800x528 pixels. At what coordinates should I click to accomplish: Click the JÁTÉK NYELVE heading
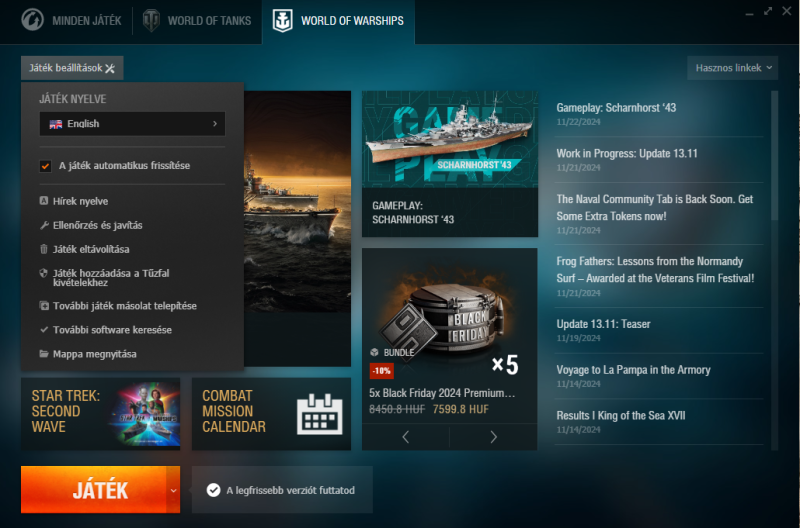click(x=72, y=99)
